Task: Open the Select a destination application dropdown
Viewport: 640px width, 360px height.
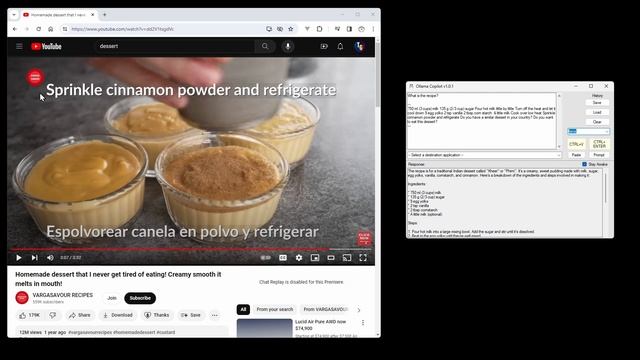Action: [484, 155]
